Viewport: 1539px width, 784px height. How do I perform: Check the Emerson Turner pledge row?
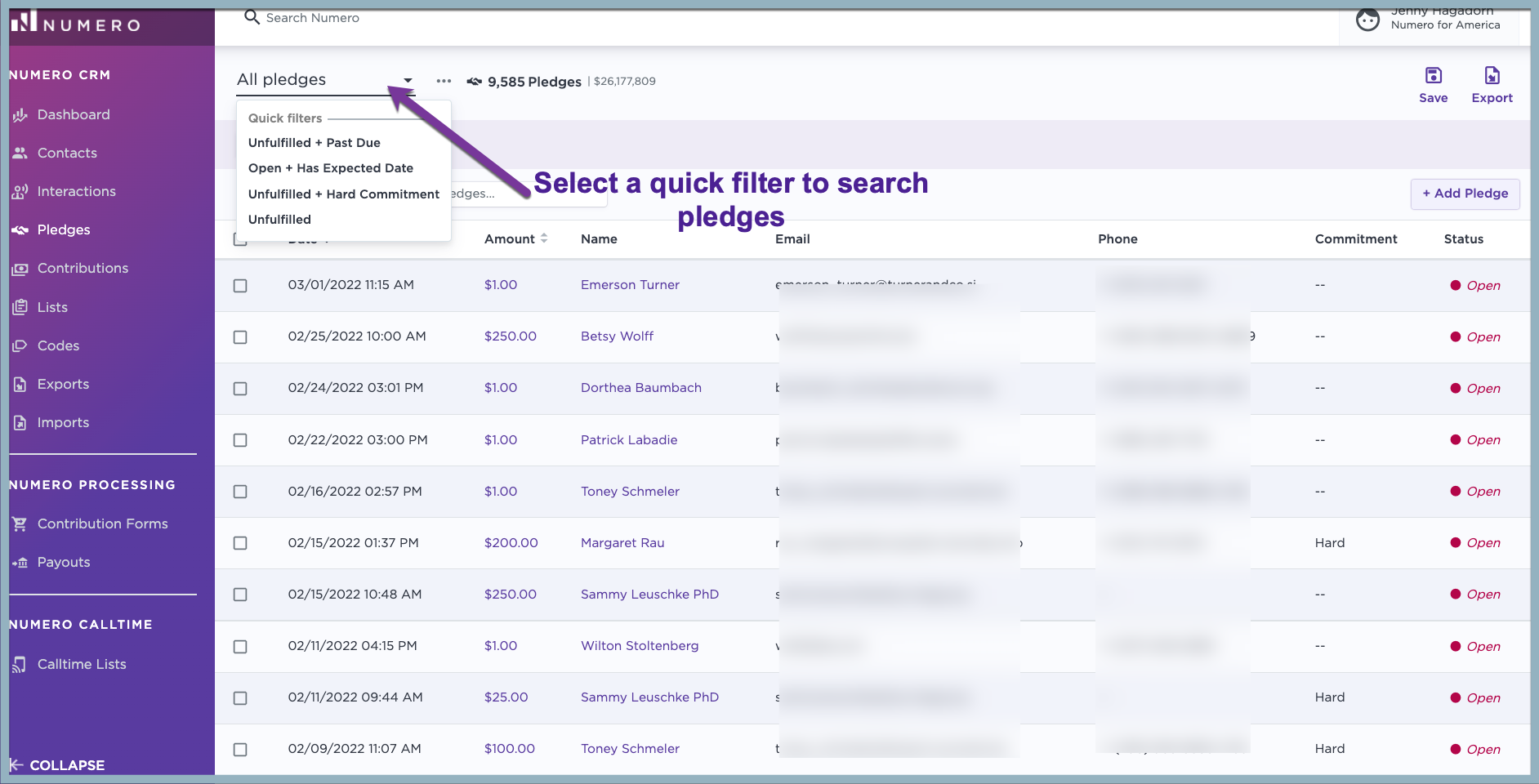(x=240, y=286)
